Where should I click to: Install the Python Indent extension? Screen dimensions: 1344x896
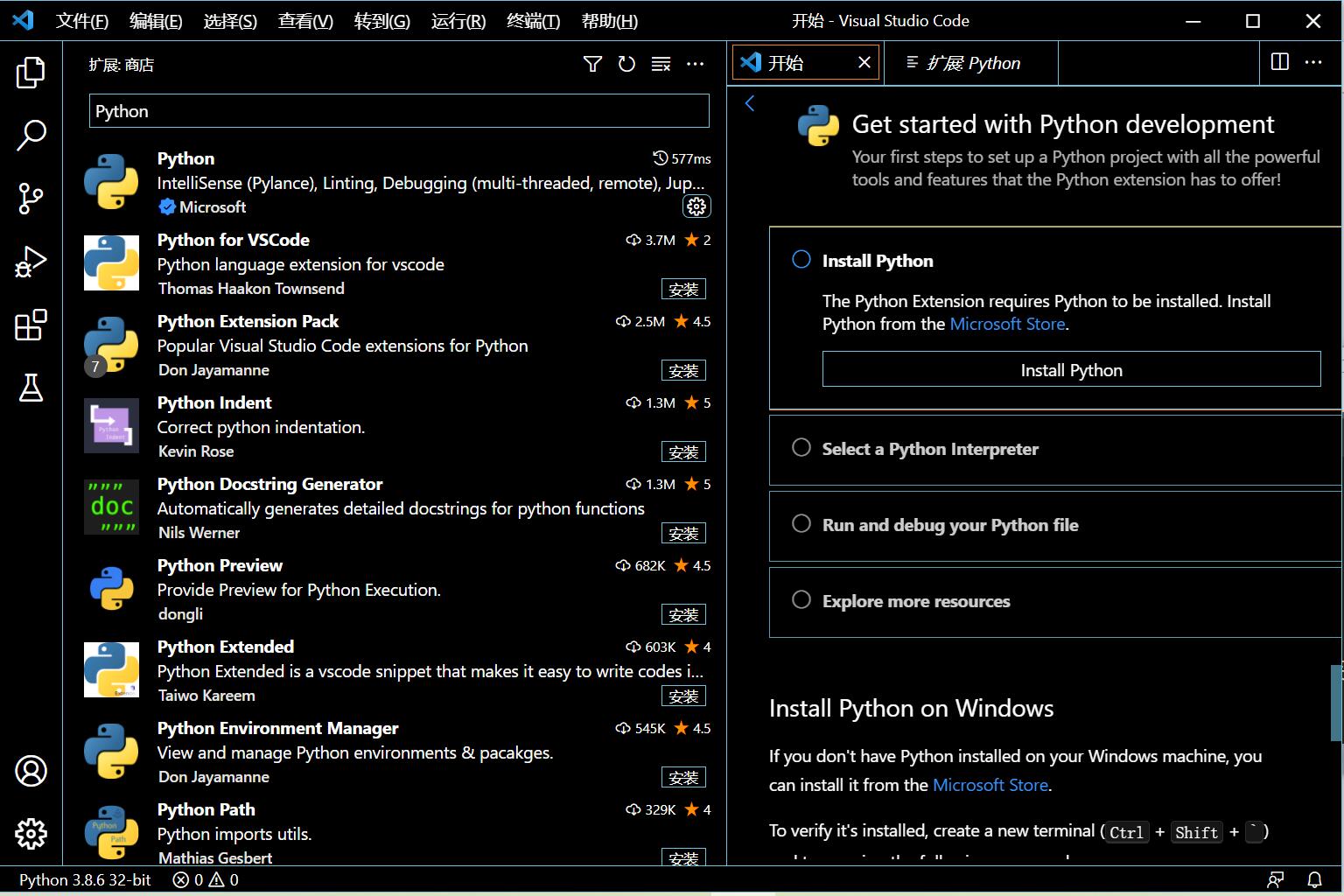[x=683, y=451]
